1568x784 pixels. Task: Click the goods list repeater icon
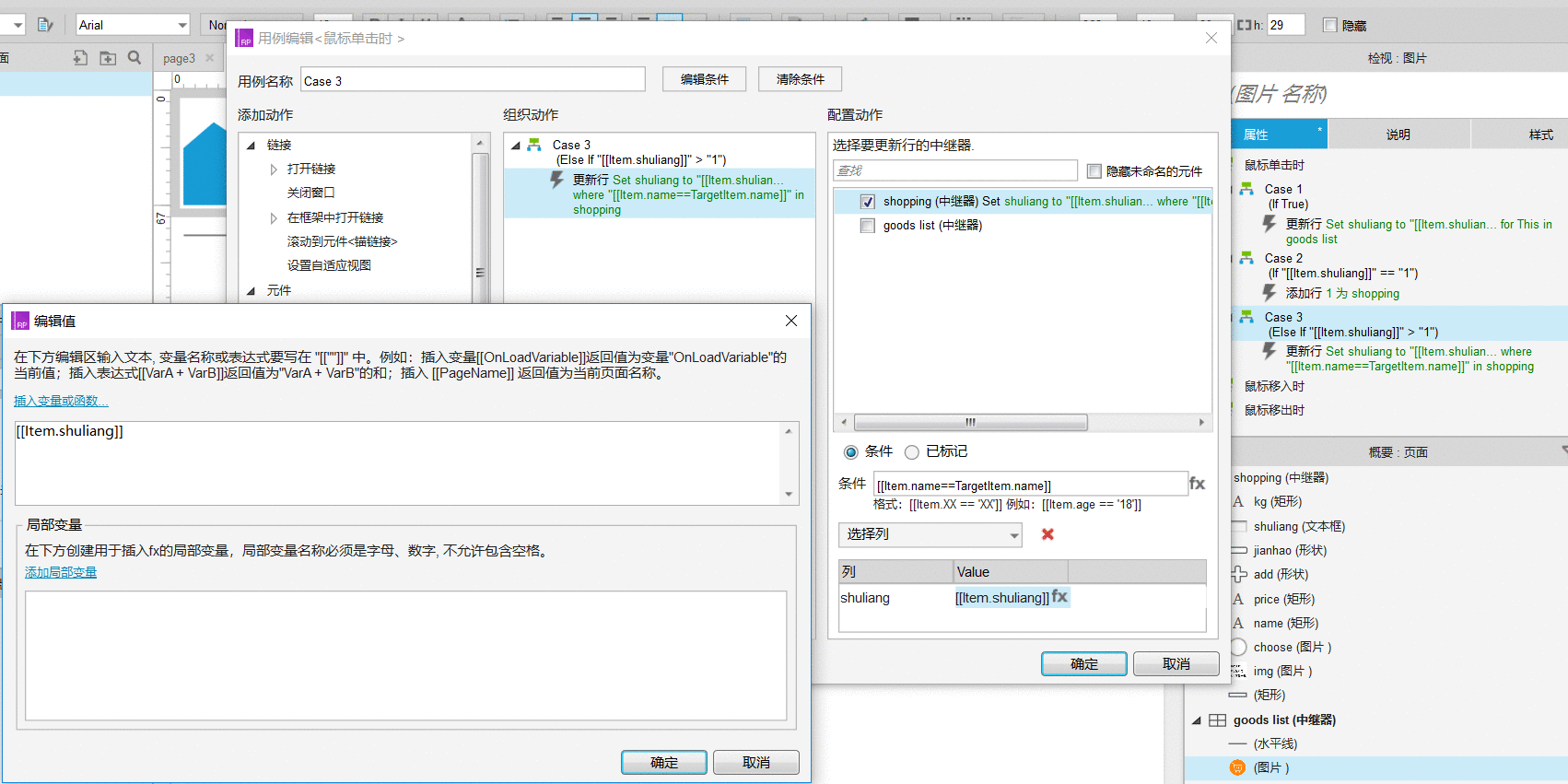[x=1218, y=720]
